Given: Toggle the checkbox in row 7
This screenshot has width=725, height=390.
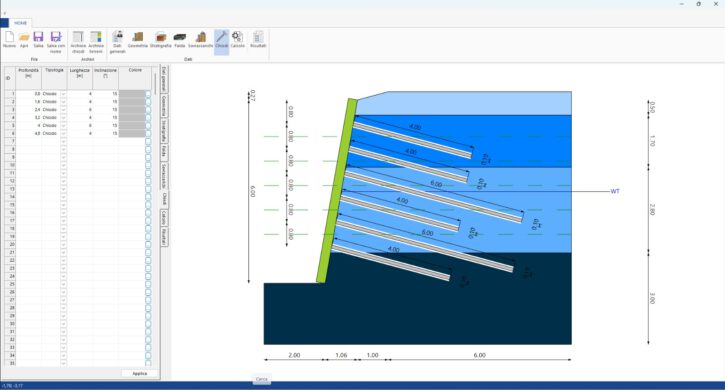Looking at the screenshot, I should coord(148,141).
